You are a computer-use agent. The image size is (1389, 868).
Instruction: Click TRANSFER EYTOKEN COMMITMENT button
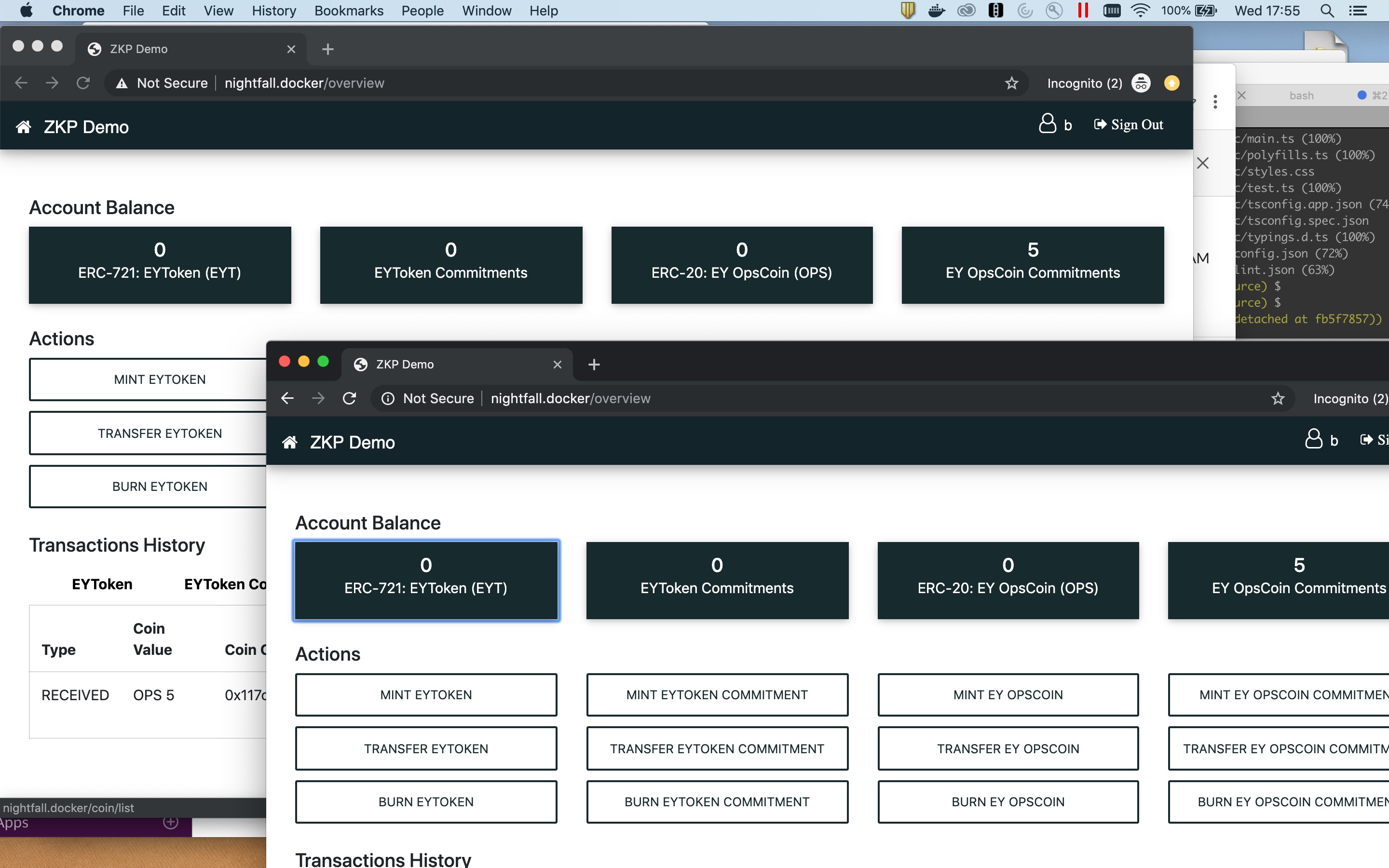[x=717, y=748]
